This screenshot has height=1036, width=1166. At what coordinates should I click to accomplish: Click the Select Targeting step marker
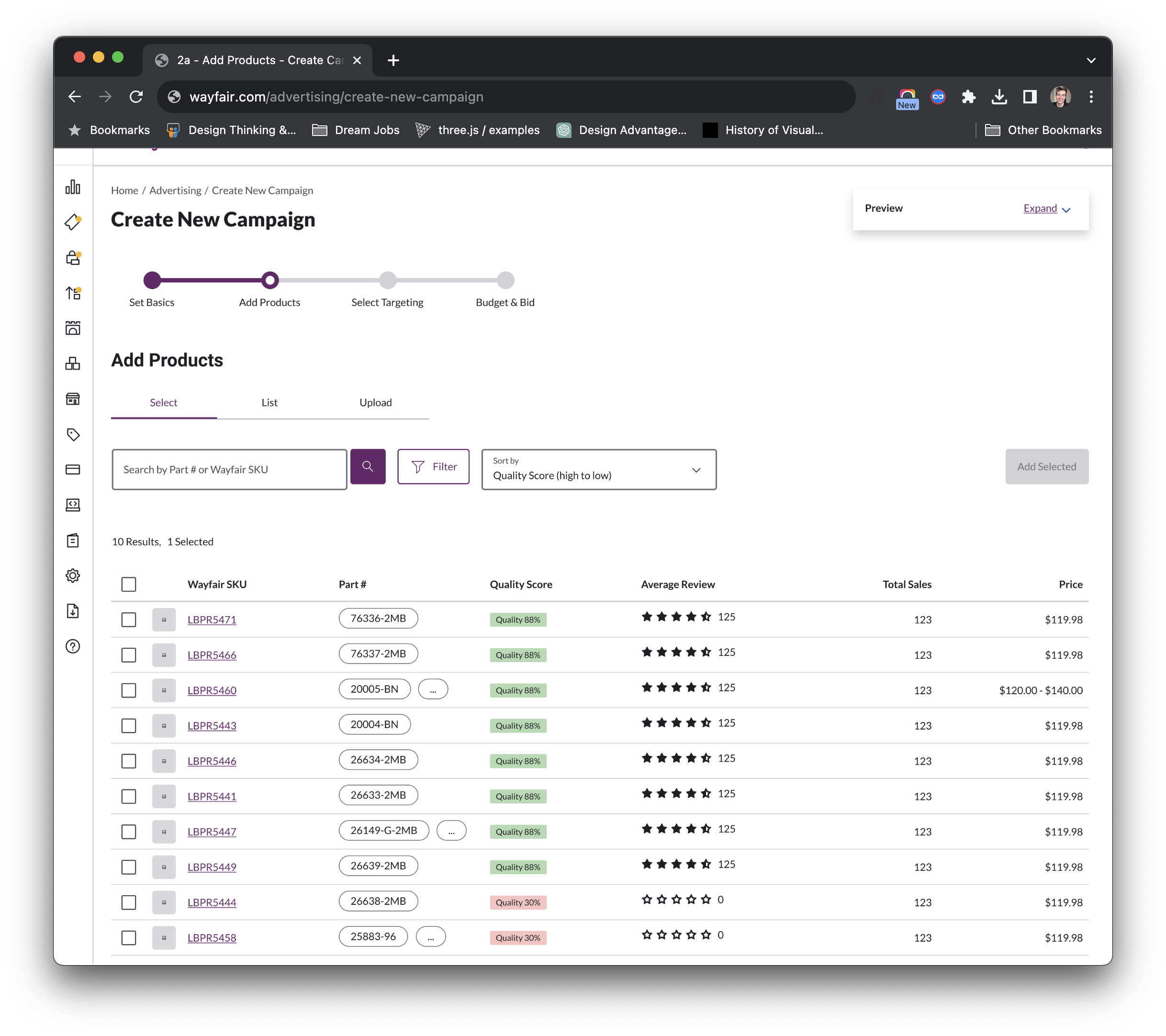click(387, 280)
